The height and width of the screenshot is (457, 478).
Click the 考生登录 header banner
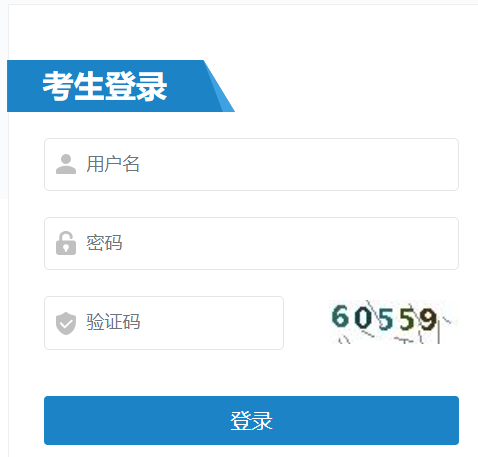pyautogui.click(x=121, y=86)
